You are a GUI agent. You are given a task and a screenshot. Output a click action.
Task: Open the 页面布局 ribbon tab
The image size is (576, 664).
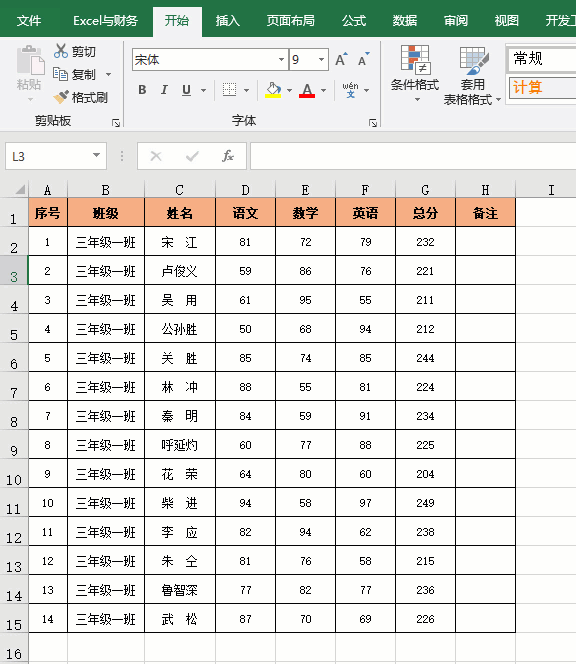click(x=291, y=20)
